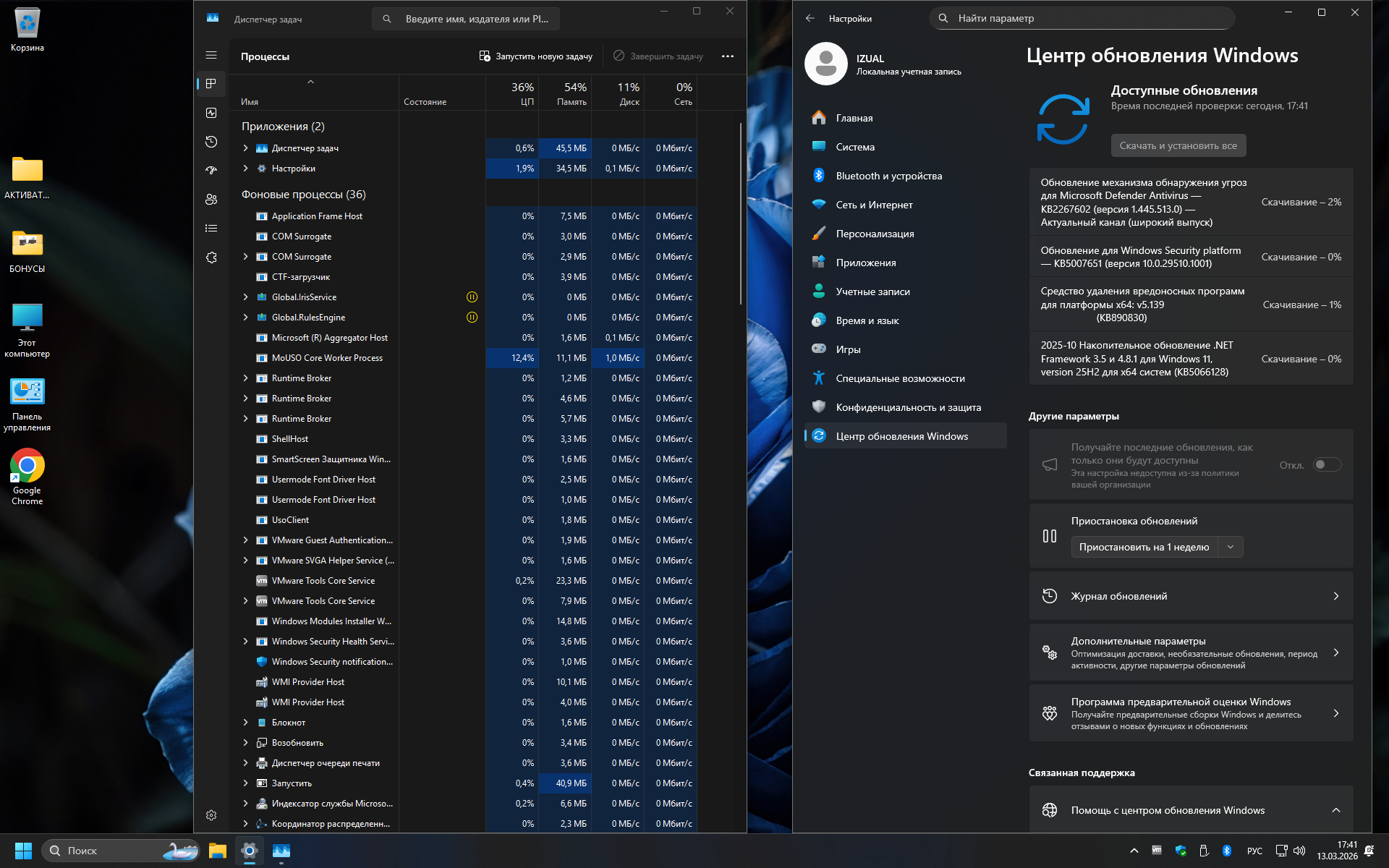Open the pause updates duration dropdown arrow

point(1230,547)
